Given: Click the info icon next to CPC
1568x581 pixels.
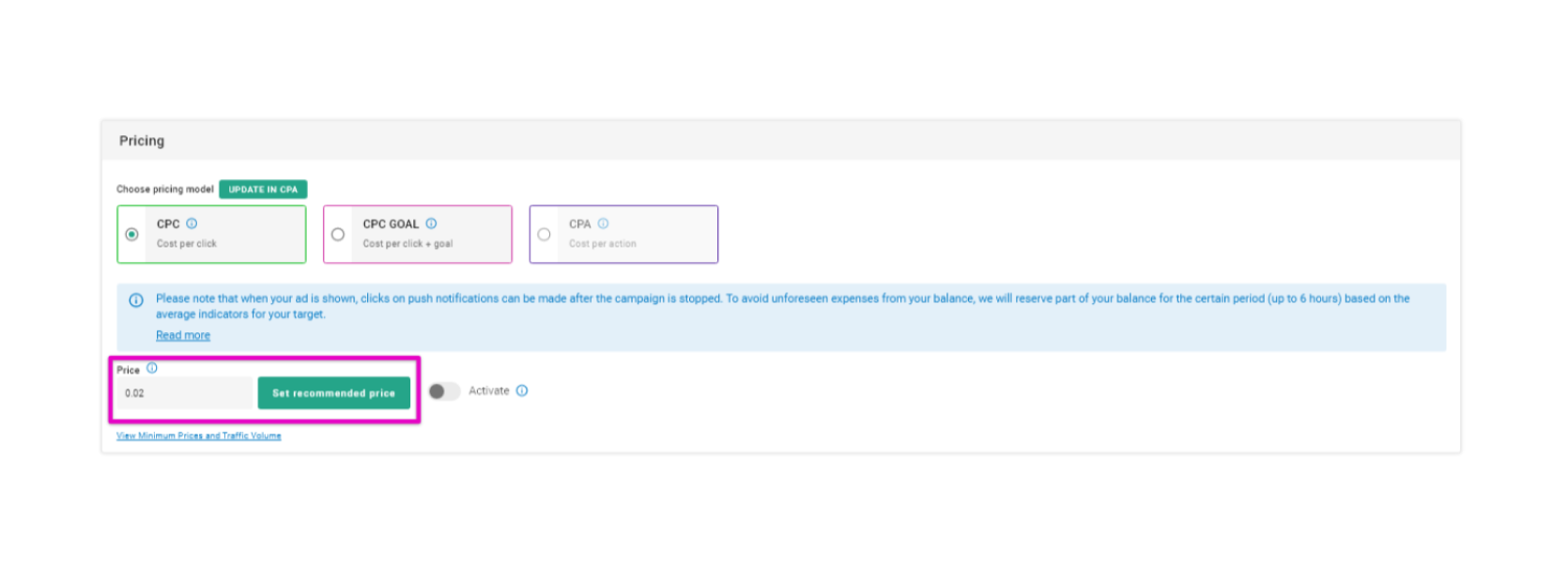Looking at the screenshot, I should pos(192,223).
